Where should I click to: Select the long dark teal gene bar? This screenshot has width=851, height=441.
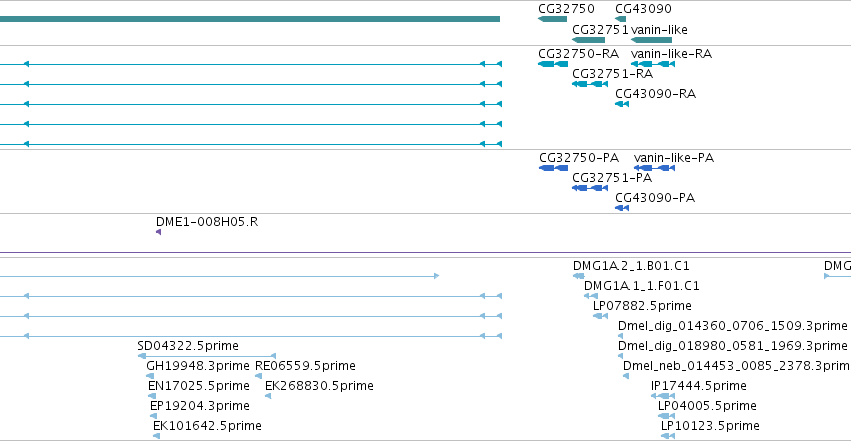[x=250, y=19]
